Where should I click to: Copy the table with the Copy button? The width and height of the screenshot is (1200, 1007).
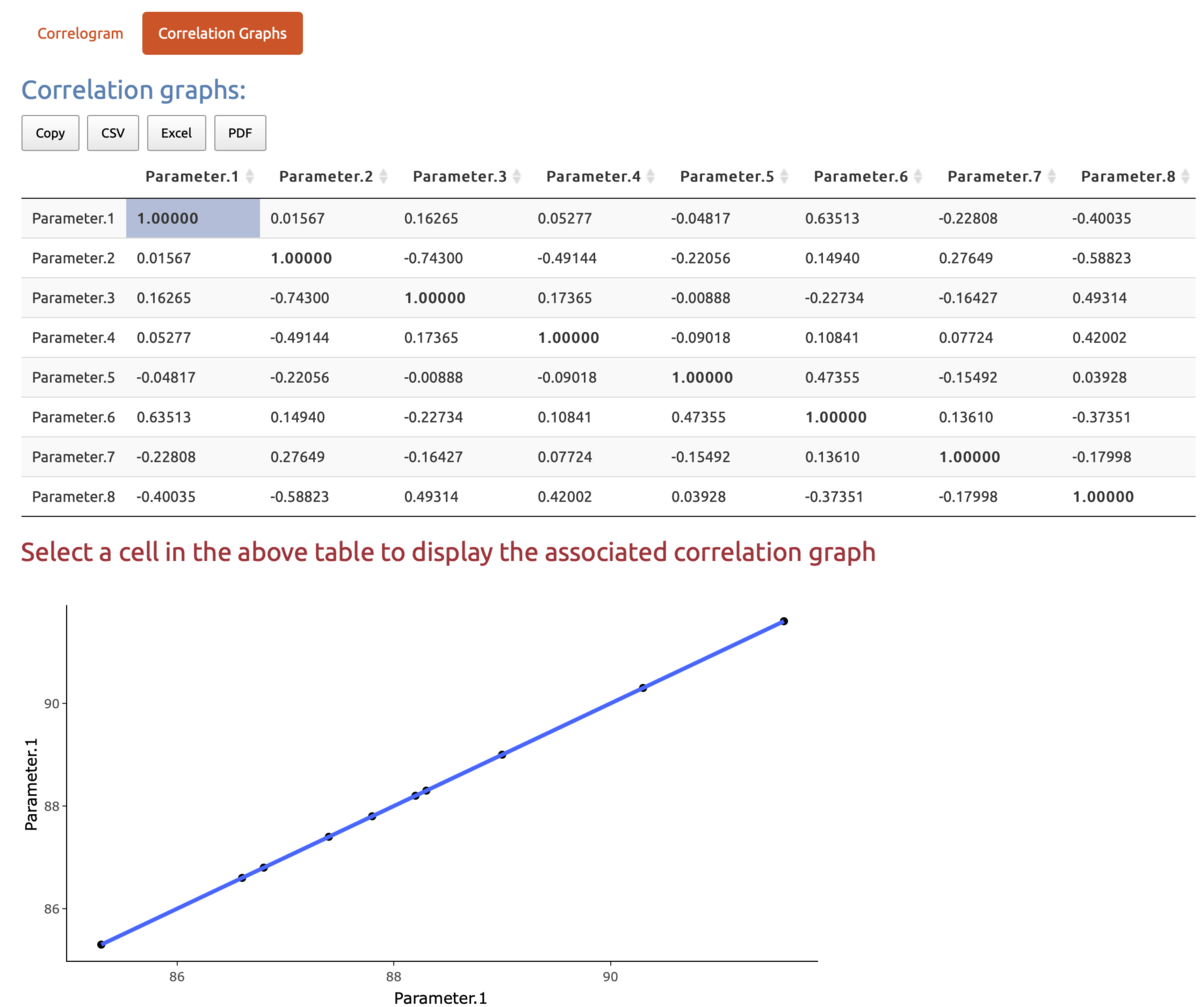point(50,133)
